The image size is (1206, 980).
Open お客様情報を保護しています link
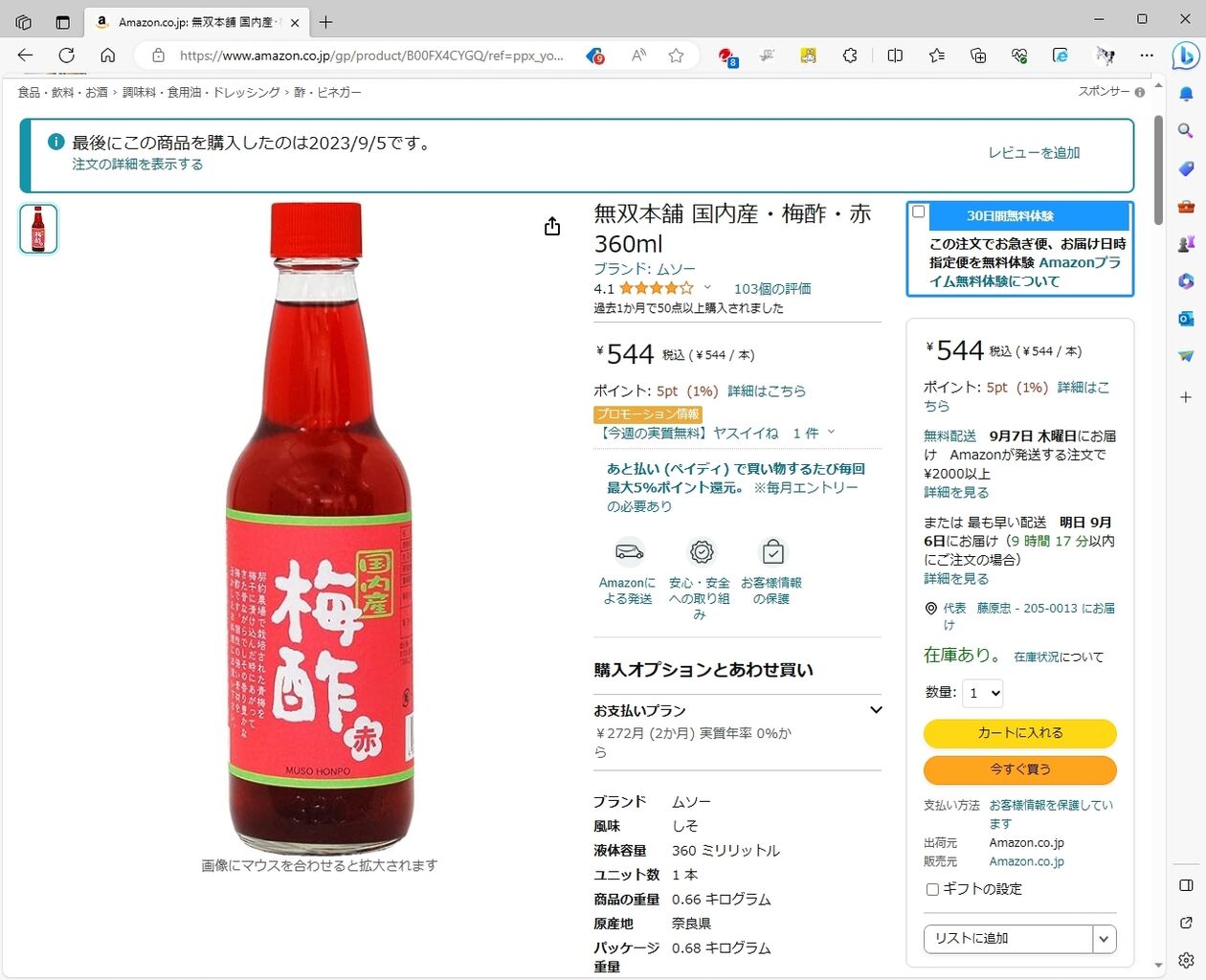[1051, 813]
